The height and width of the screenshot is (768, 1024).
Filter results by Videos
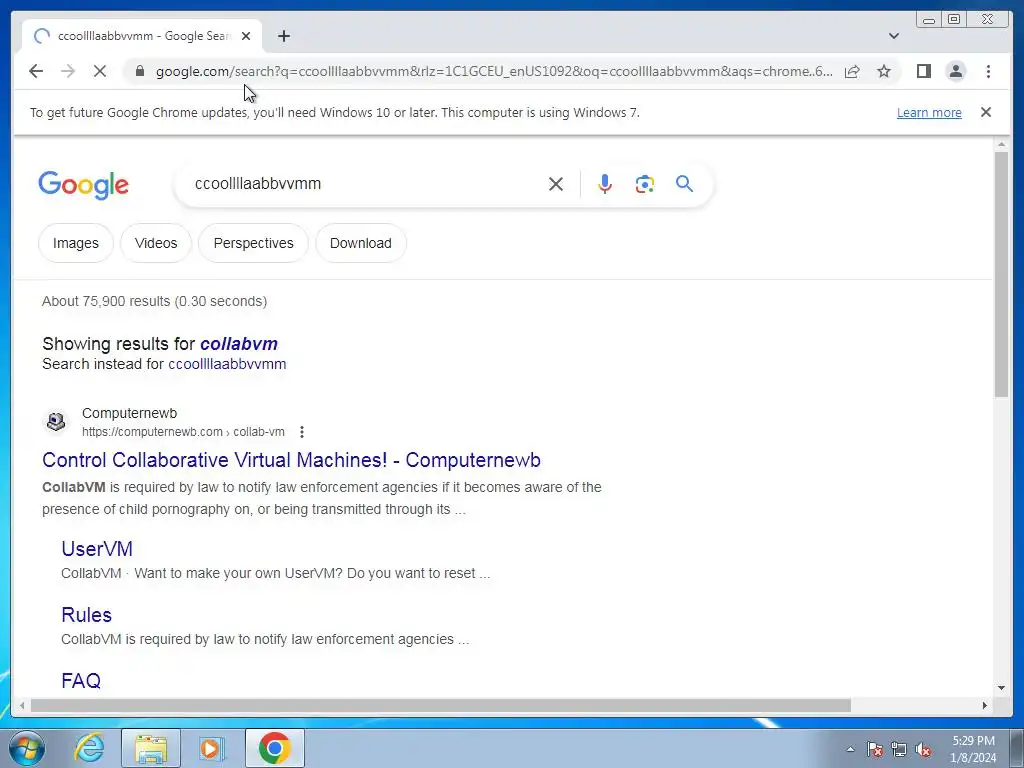155,243
